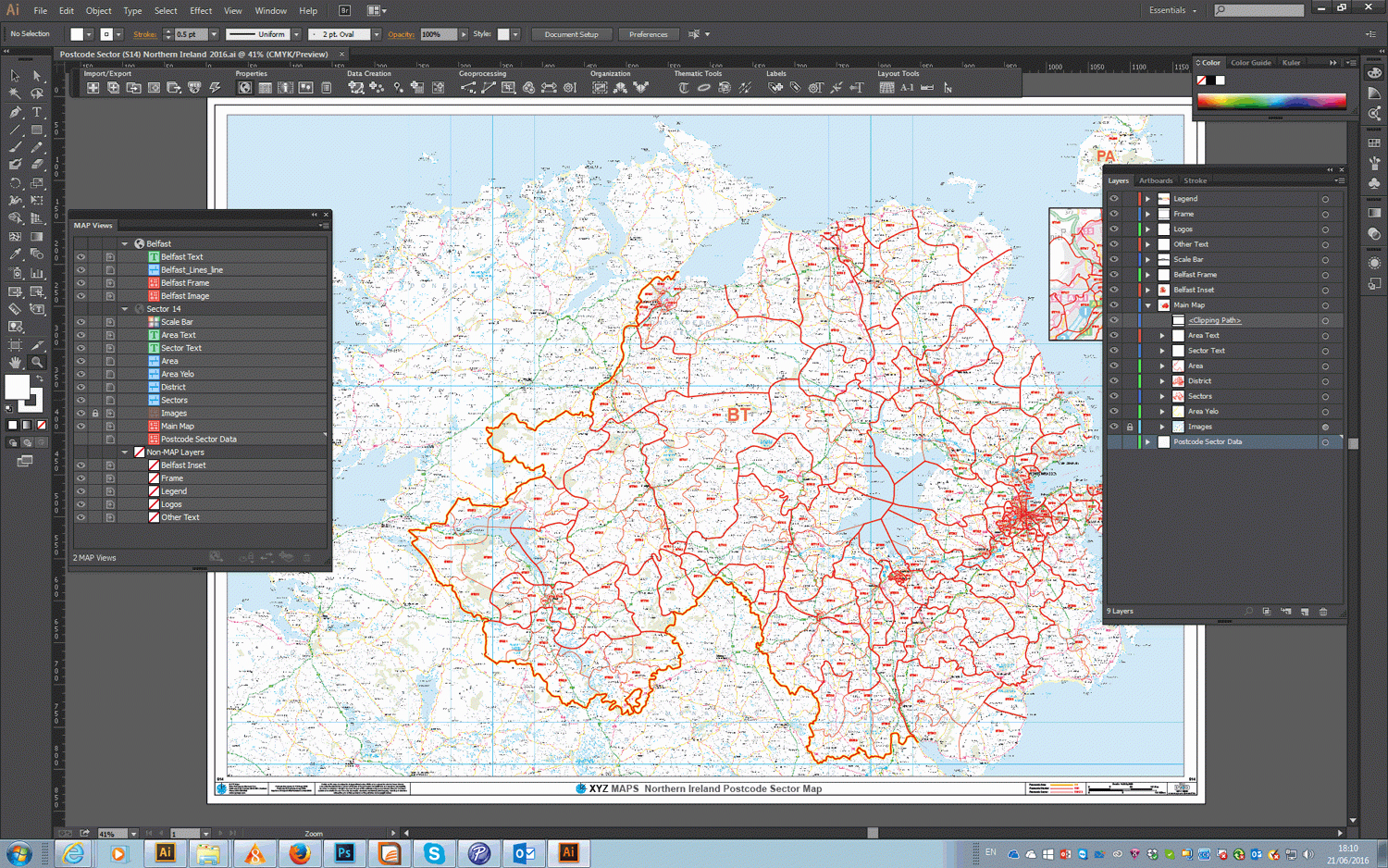Screen dimensions: 1388x868
Task: Hide the Legend layer in Layers panel
Action: [x=1114, y=199]
